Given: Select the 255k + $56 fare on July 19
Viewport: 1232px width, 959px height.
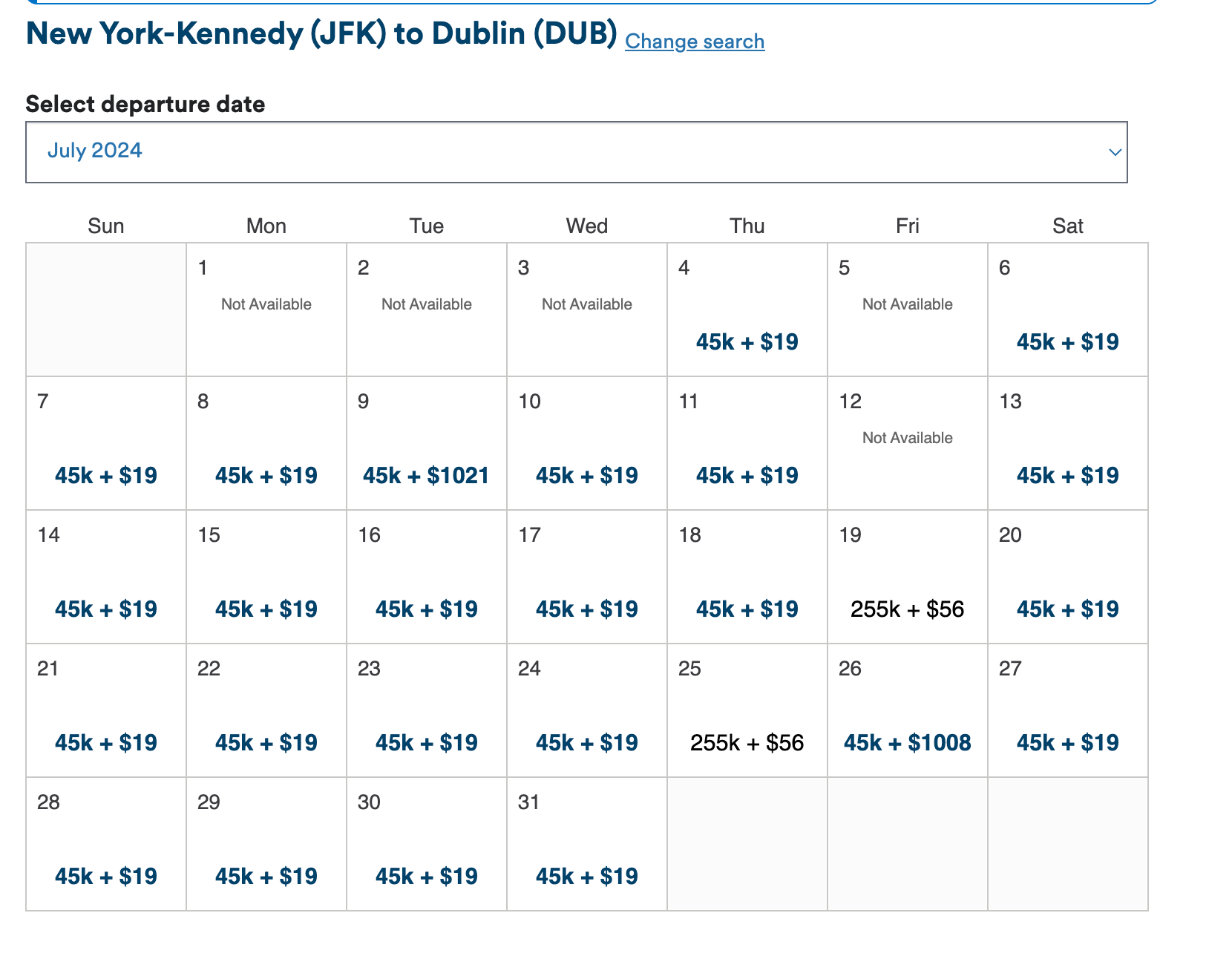Looking at the screenshot, I should [907, 609].
